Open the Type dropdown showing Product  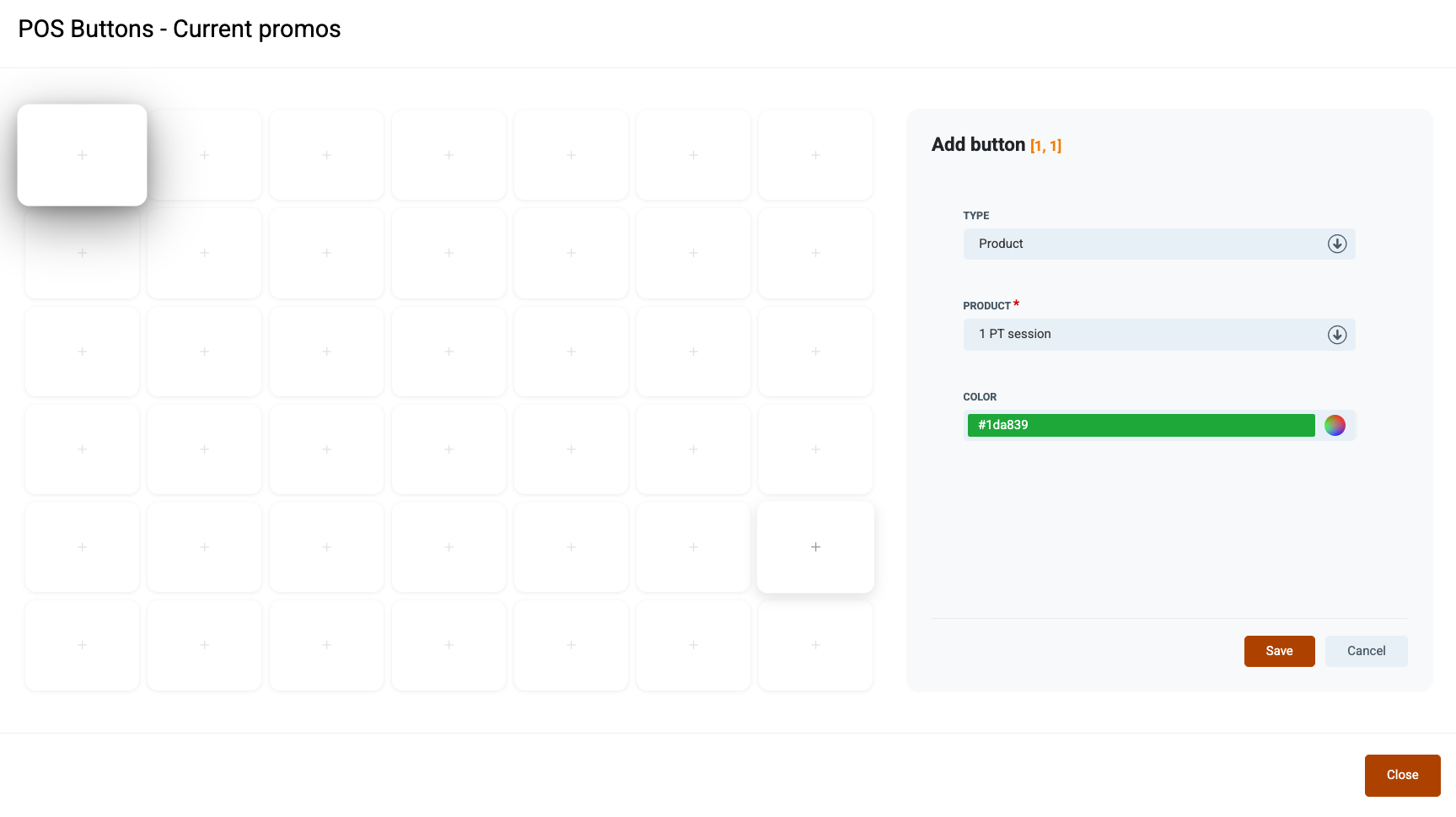pyautogui.click(x=1159, y=244)
